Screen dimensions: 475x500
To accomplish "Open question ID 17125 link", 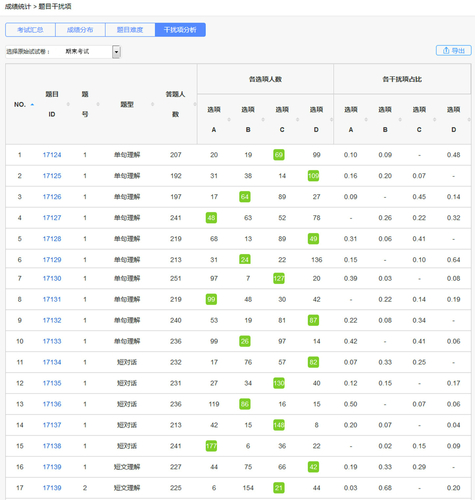I will [x=52, y=176].
